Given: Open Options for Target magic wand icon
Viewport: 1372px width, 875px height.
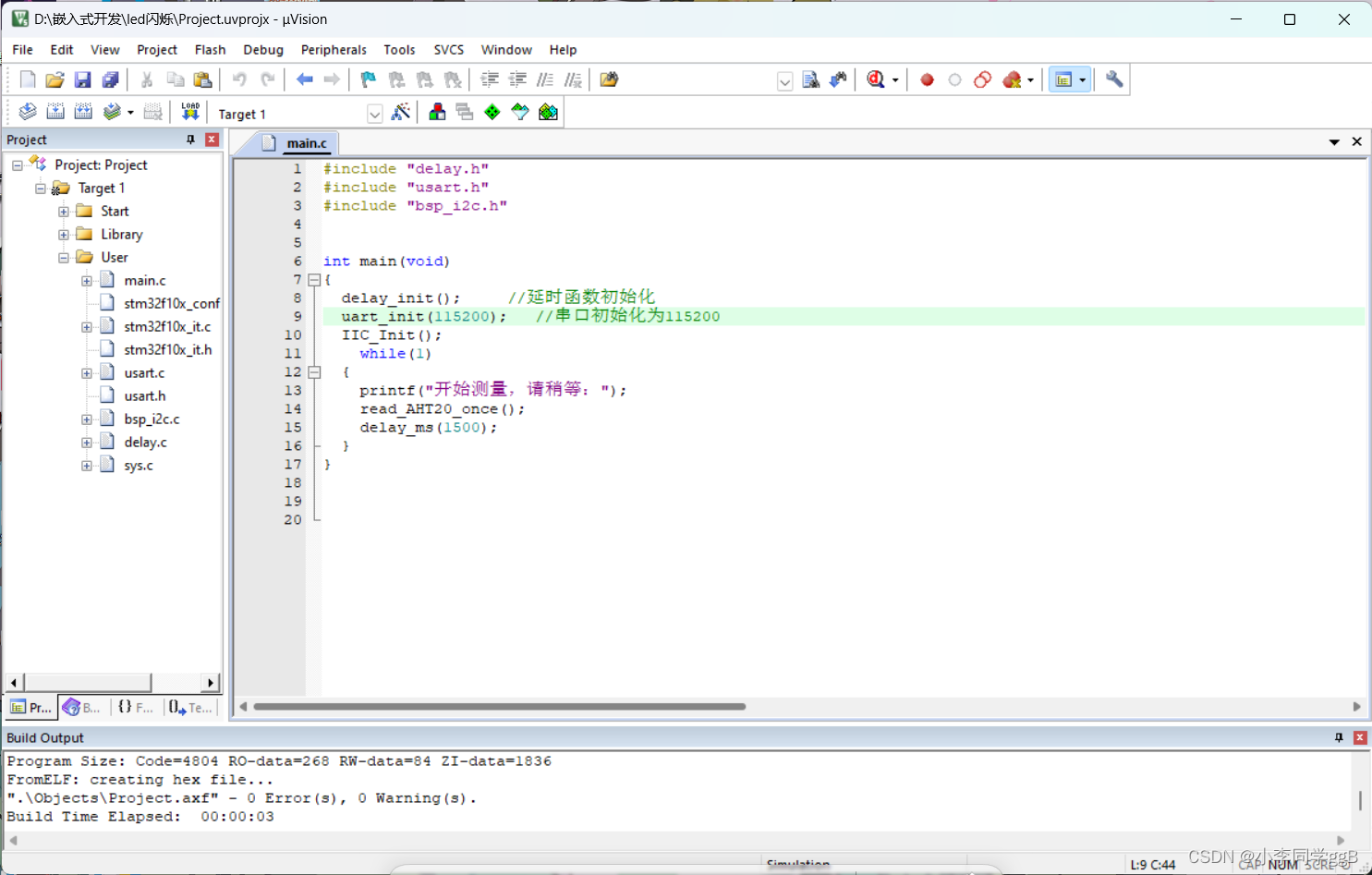Looking at the screenshot, I should tap(401, 112).
